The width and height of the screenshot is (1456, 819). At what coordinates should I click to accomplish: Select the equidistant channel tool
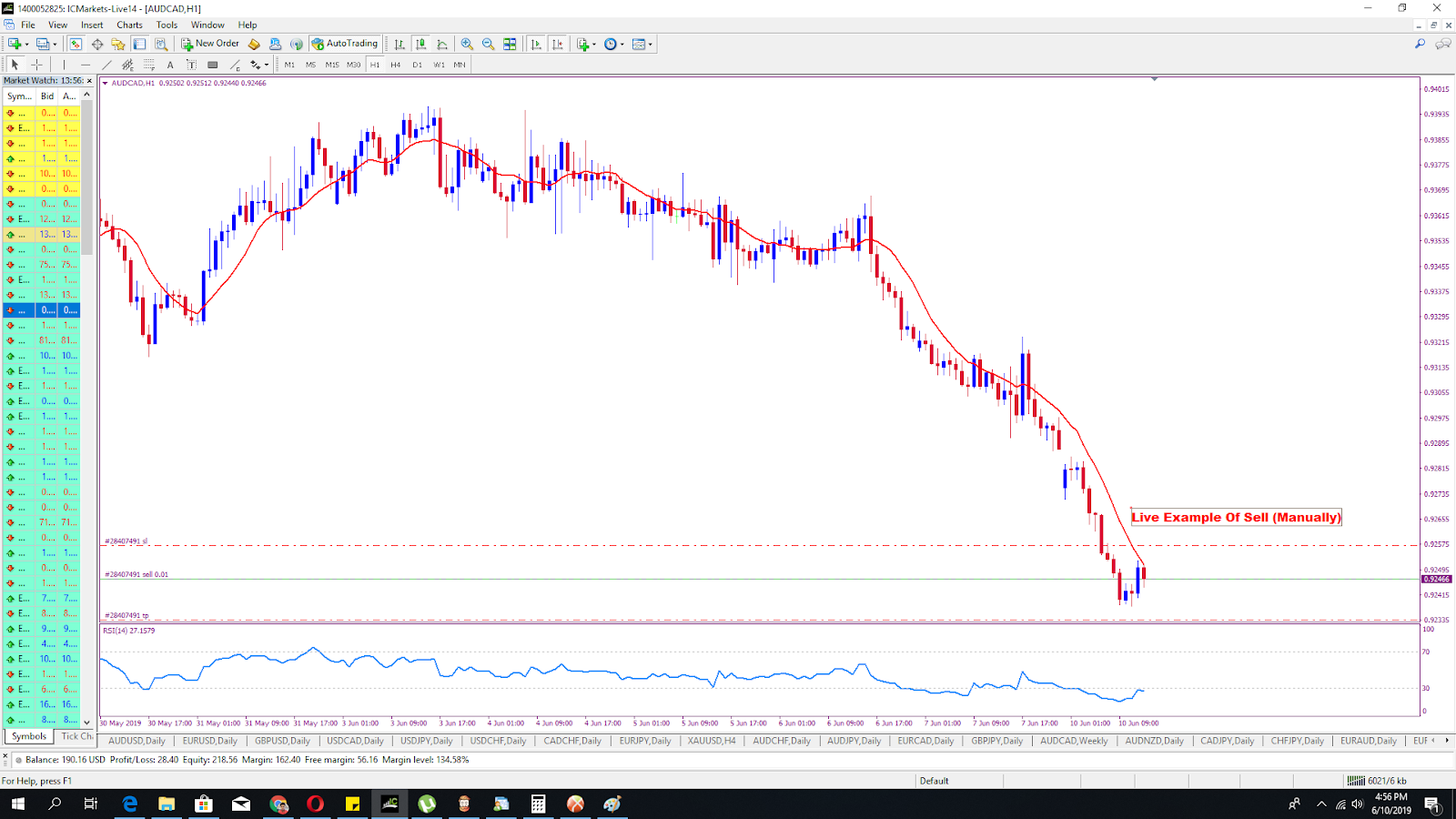coord(127,65)
